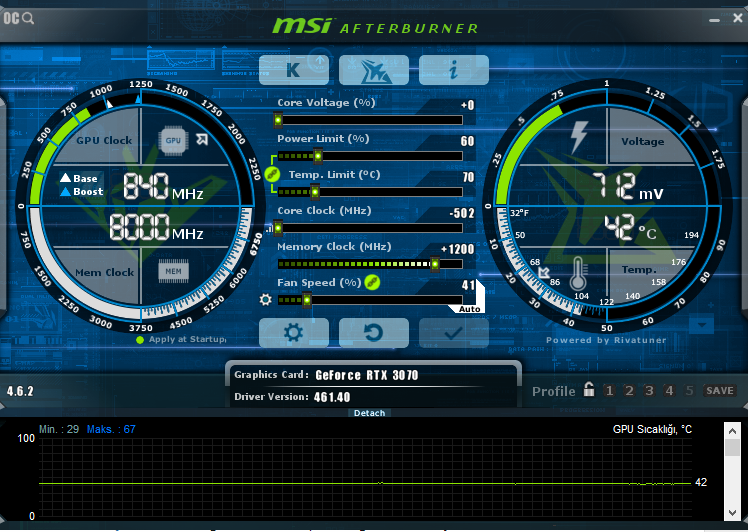Image resolution: width=748 pixels, height=532 pixels.
Task: Click the Maks. : 67 graph label
Action: 111,429
